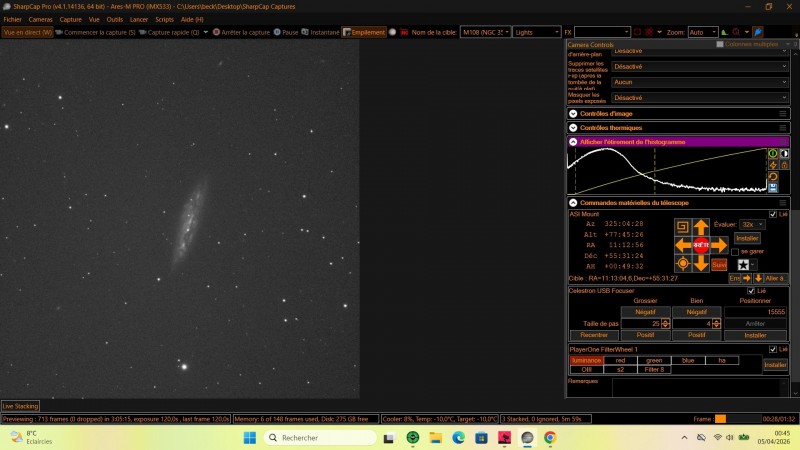The width and height of the screenshot is (800, 450).
Task: Toggle the Lié checkbox for ASI Mount
Action: (x=773, y=214)
